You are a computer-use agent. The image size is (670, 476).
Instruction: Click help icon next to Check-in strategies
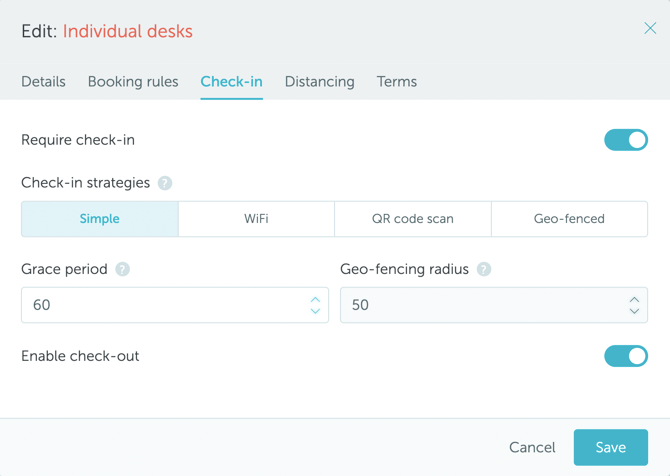pyautogui.click(x=165, y=183)
